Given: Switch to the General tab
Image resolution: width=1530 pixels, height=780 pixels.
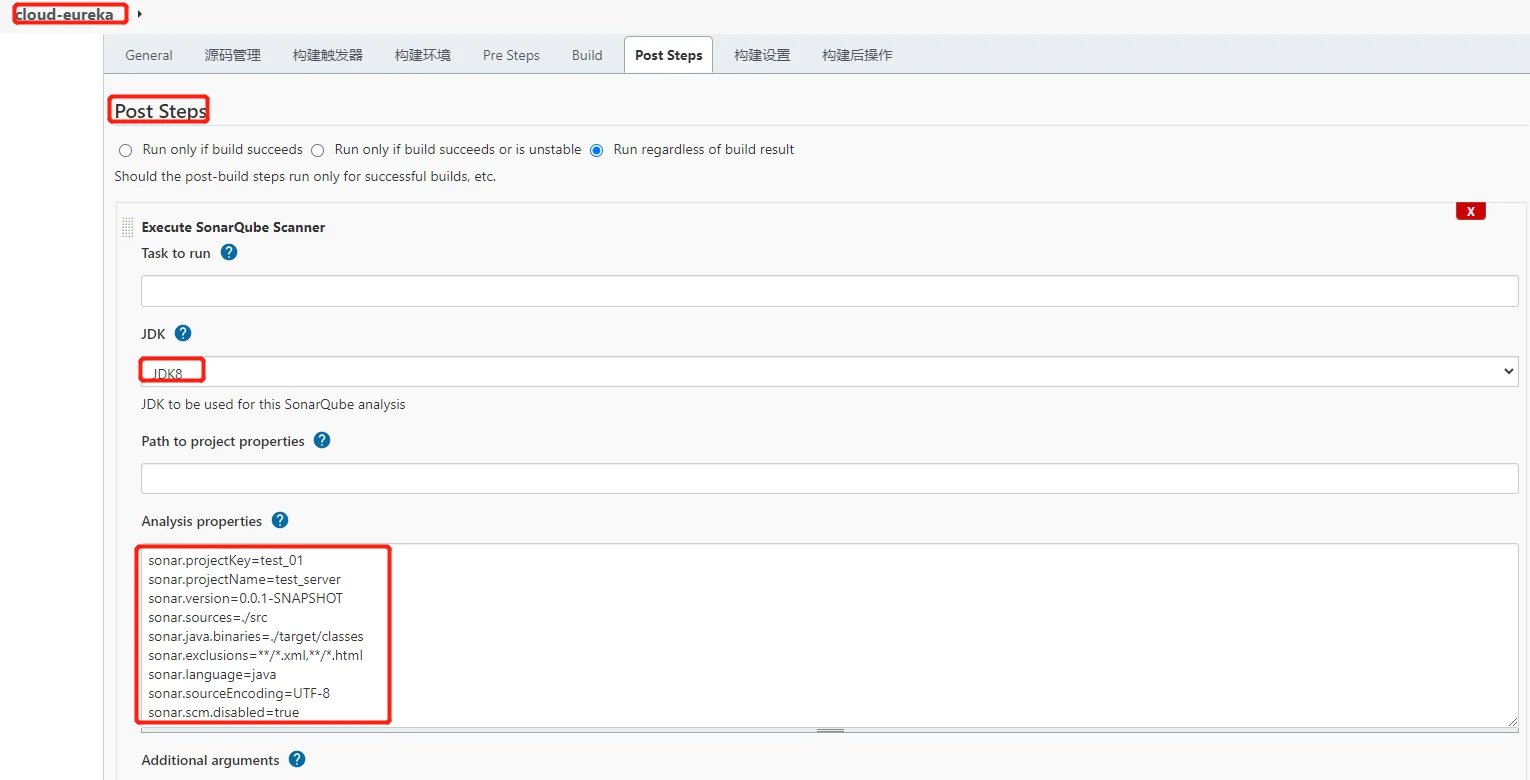Looking at the screenshot, I should pyautogui.click(x=149, y=55).
